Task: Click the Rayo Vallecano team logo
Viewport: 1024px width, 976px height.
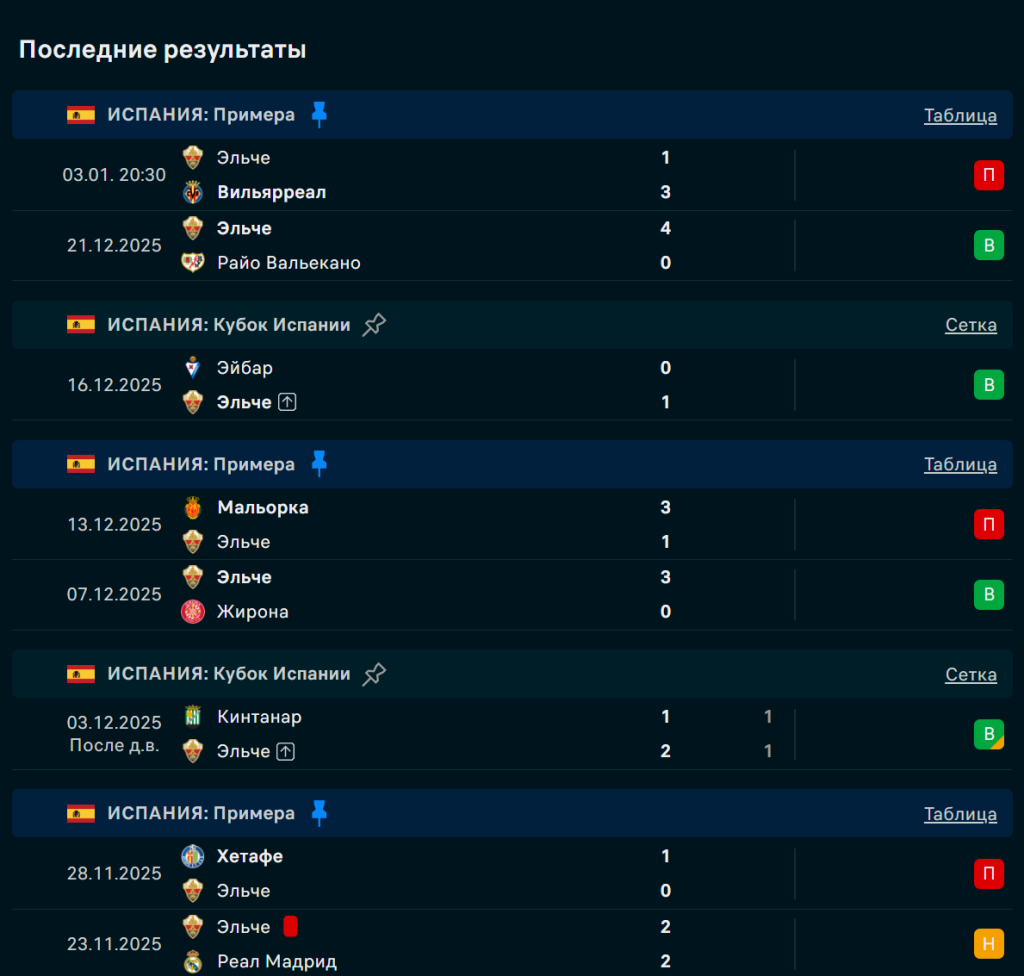Action: (193, 263)
